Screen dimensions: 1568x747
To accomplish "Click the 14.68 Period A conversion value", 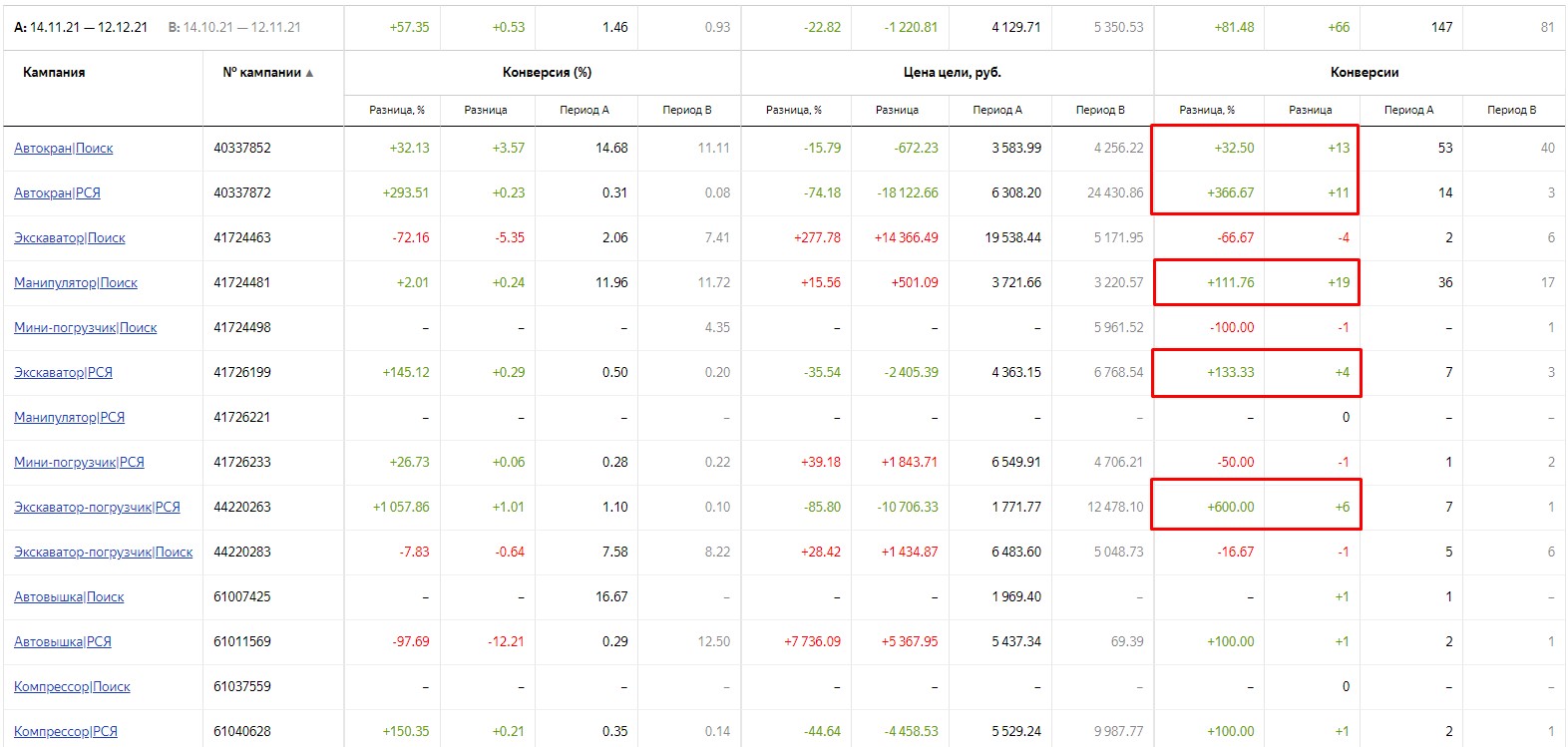I will 611,148.
